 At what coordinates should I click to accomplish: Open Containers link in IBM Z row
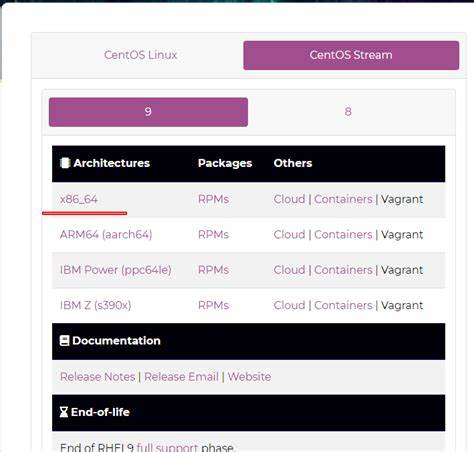point(343,305)
